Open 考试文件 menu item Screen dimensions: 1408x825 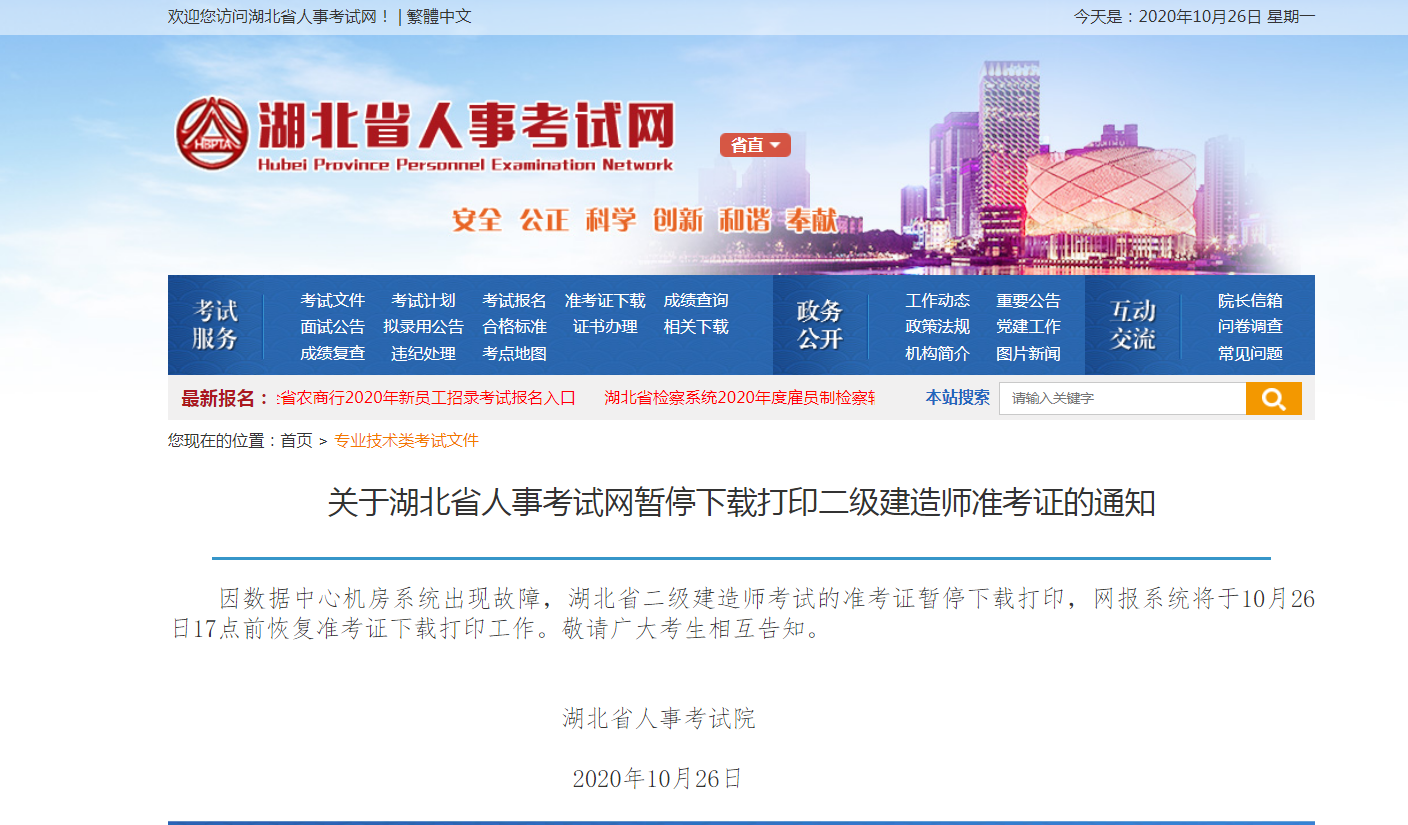pos(333,300)
